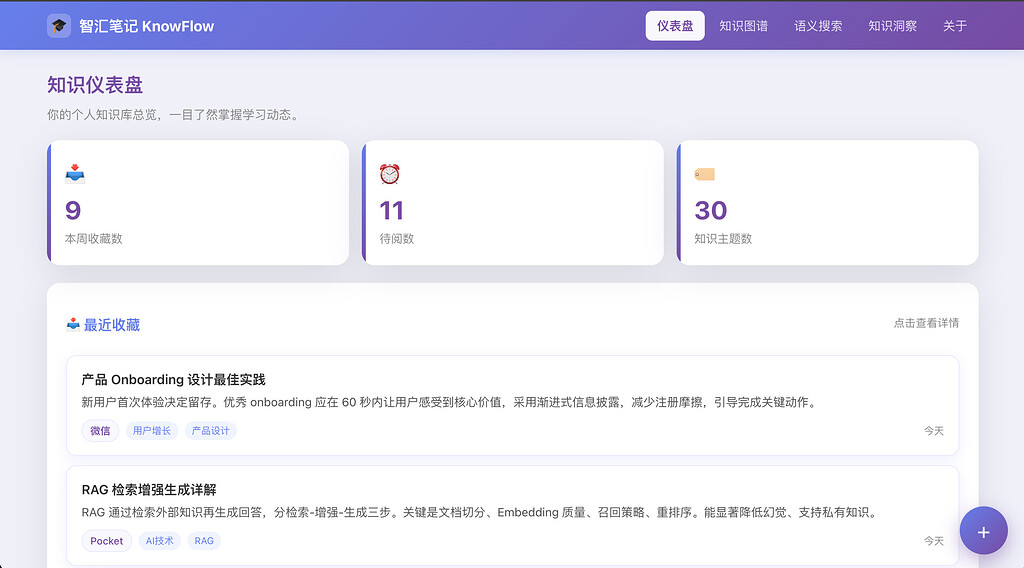Select the 产品设计 tag
The width and height of the screenshot is (1024, 568).
210,431
